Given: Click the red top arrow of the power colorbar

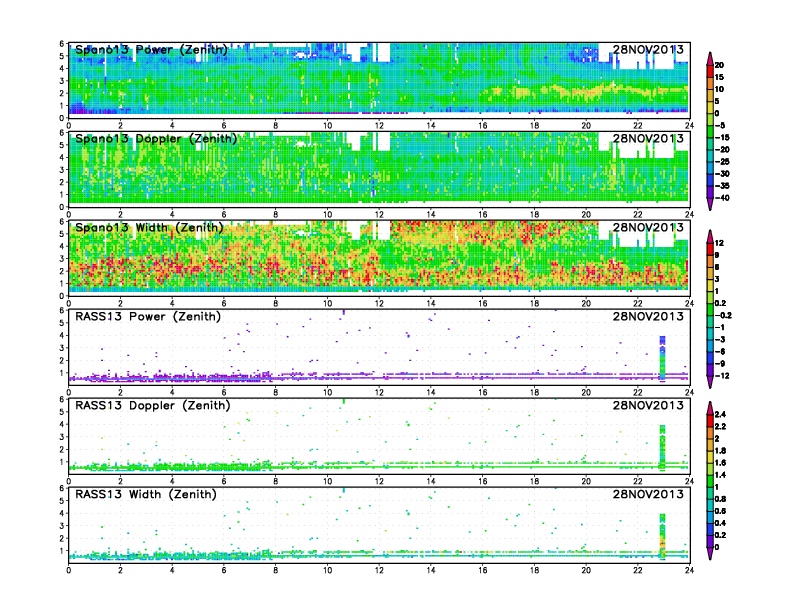Looking at the screenshot, I should click(x=709, y=56).
